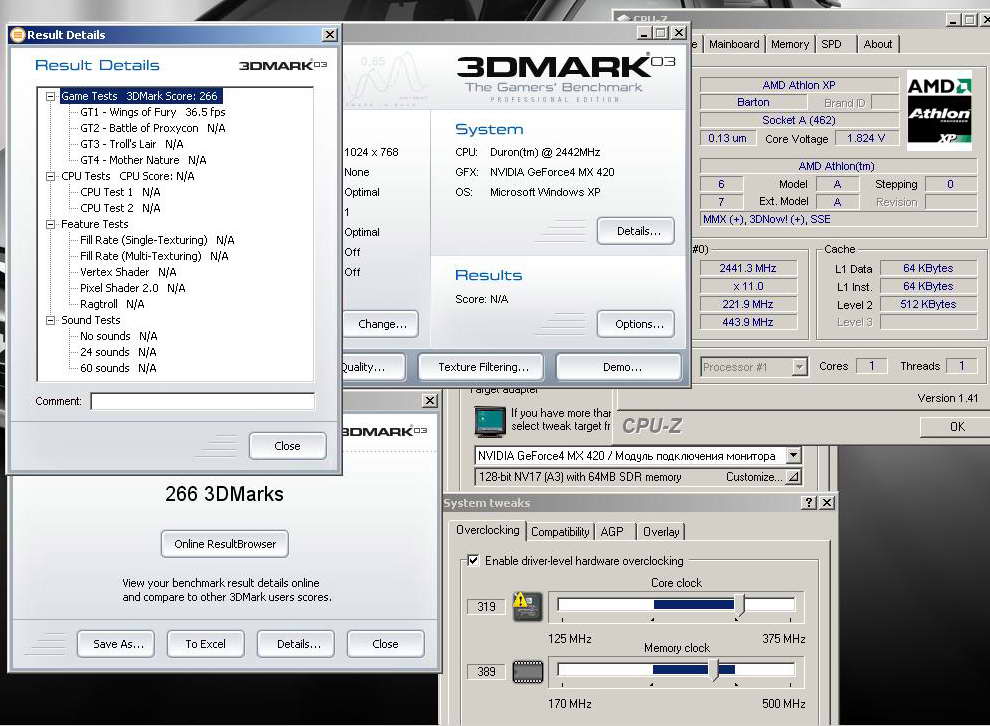
Task: Click the monitor icon in target adapter section
Action: (490, 422)
